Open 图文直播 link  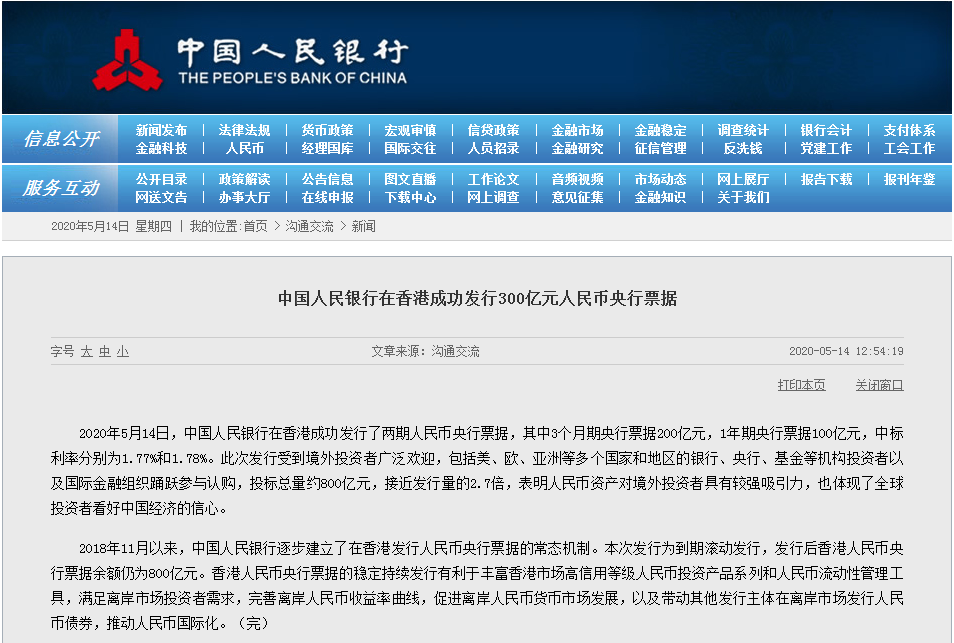tap(410, 179)
